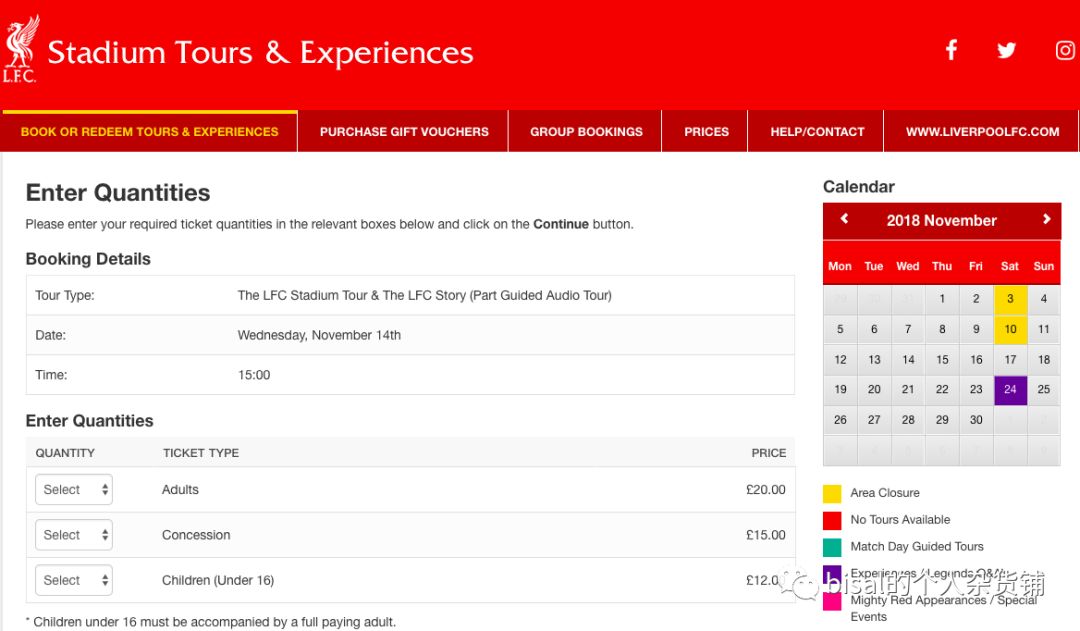This screenshot has width=1080, height=631.
Task: Click the £15.00 Concession price
Action: [x=765, y=535]
